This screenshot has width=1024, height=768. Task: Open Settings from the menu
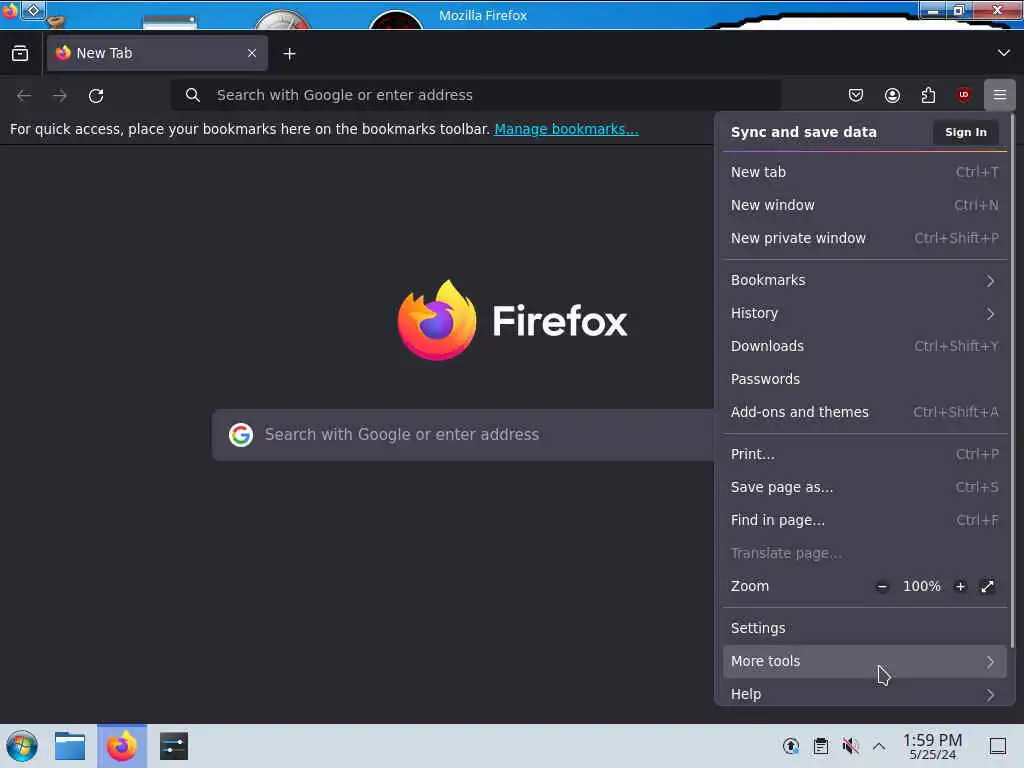[865, 628]
